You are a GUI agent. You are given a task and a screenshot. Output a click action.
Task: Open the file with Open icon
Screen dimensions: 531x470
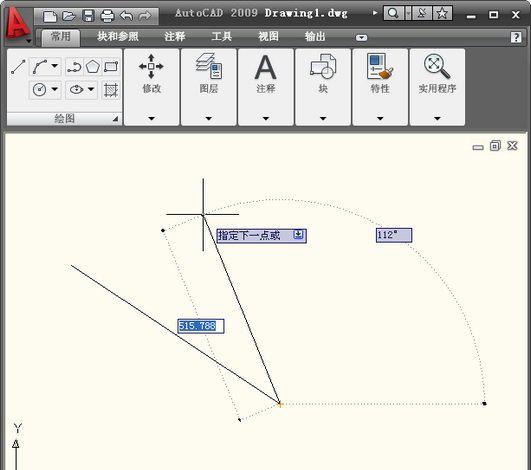pos(69,16)
